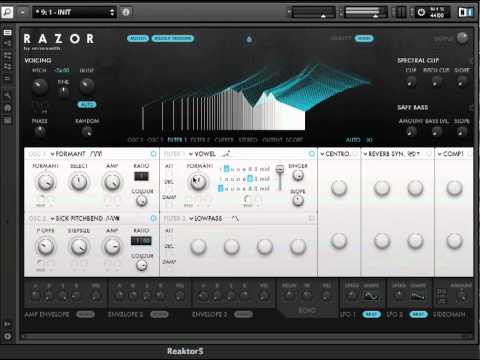Open the Compressor effect type dropdown
480x360 pixels.
pos(451,154)
